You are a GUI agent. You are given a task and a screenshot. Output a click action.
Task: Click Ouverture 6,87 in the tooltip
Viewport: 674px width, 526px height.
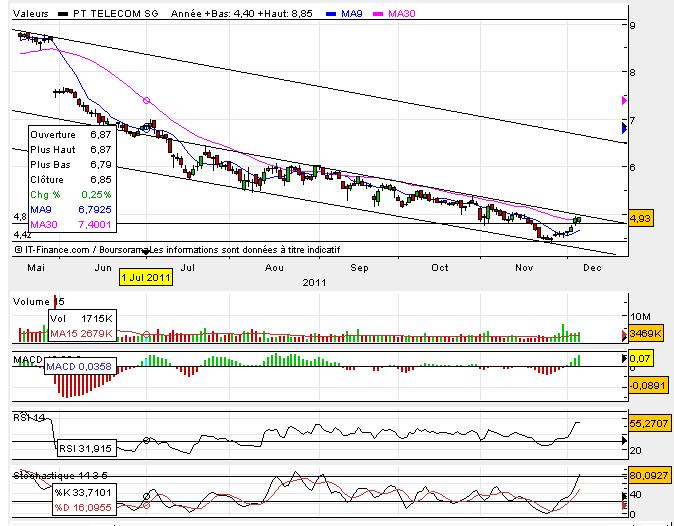click(x=71, y=135)
